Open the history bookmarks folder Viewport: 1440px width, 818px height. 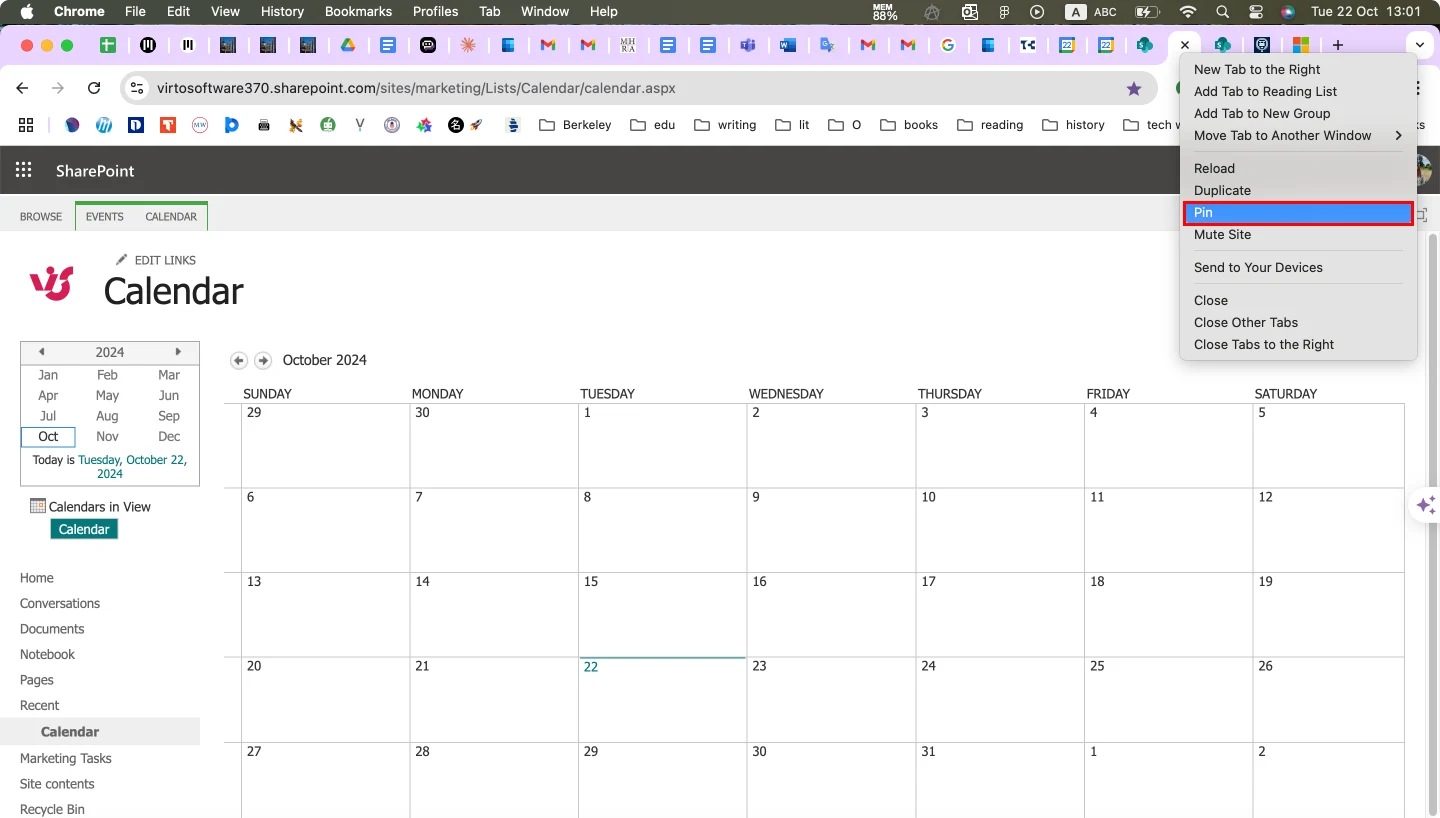point(1073,125)
